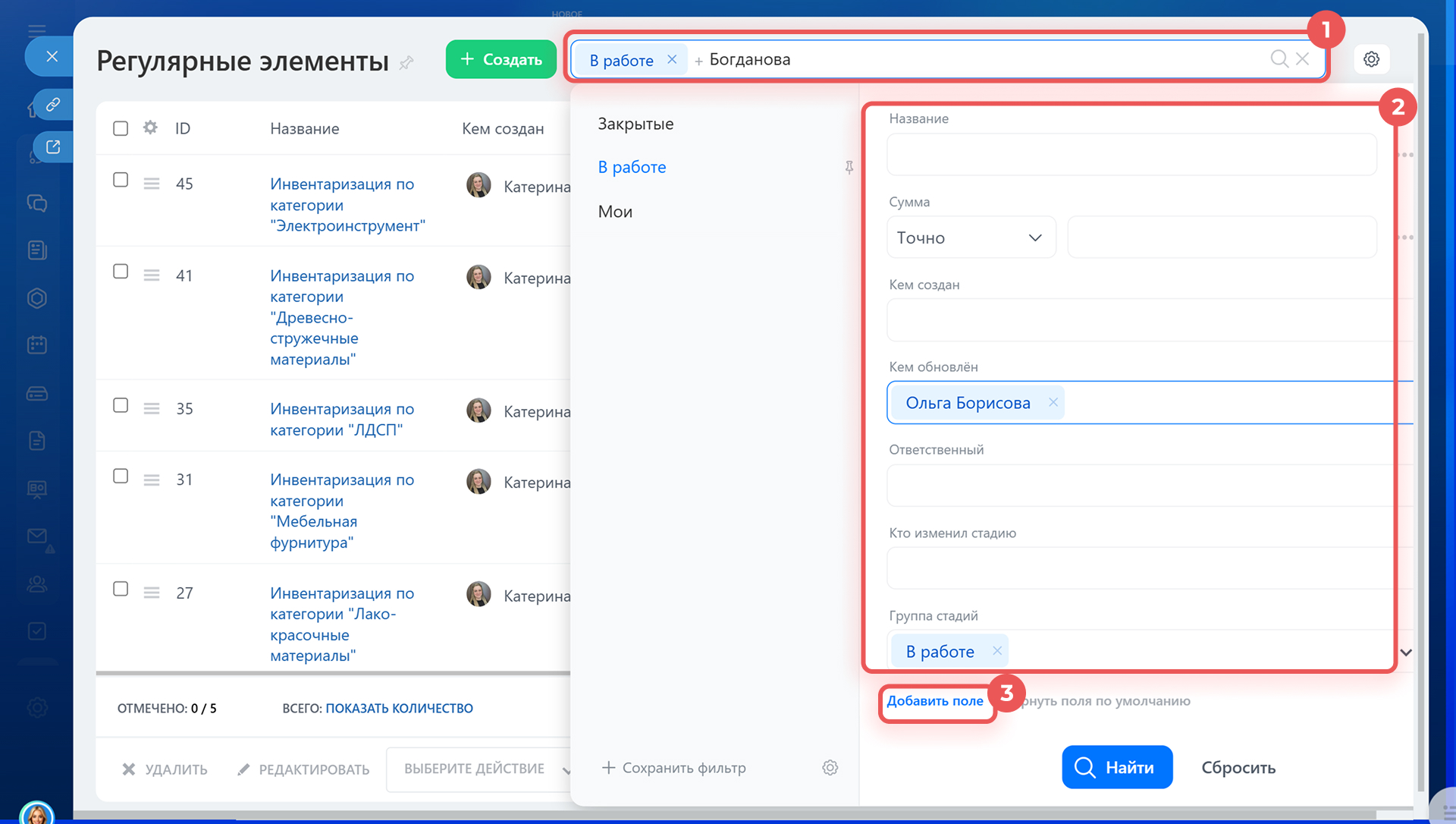Viewport: 1456px width, 824px height.
Task: Pin the В работе saved filter
Action: click(849, 168)
